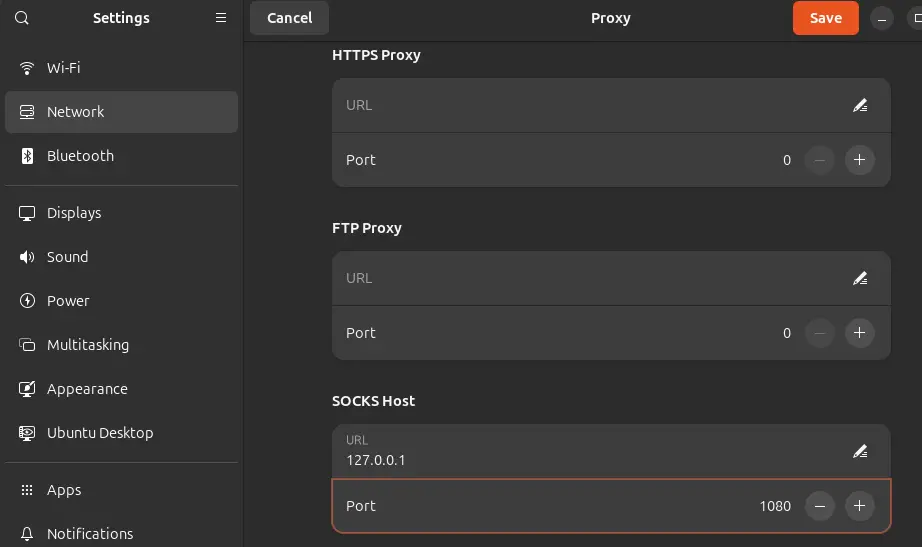The width and height of the screenshot is (922, 547).
Task: Decrease the FTP Proxy port value
Action: coord(820,333)
